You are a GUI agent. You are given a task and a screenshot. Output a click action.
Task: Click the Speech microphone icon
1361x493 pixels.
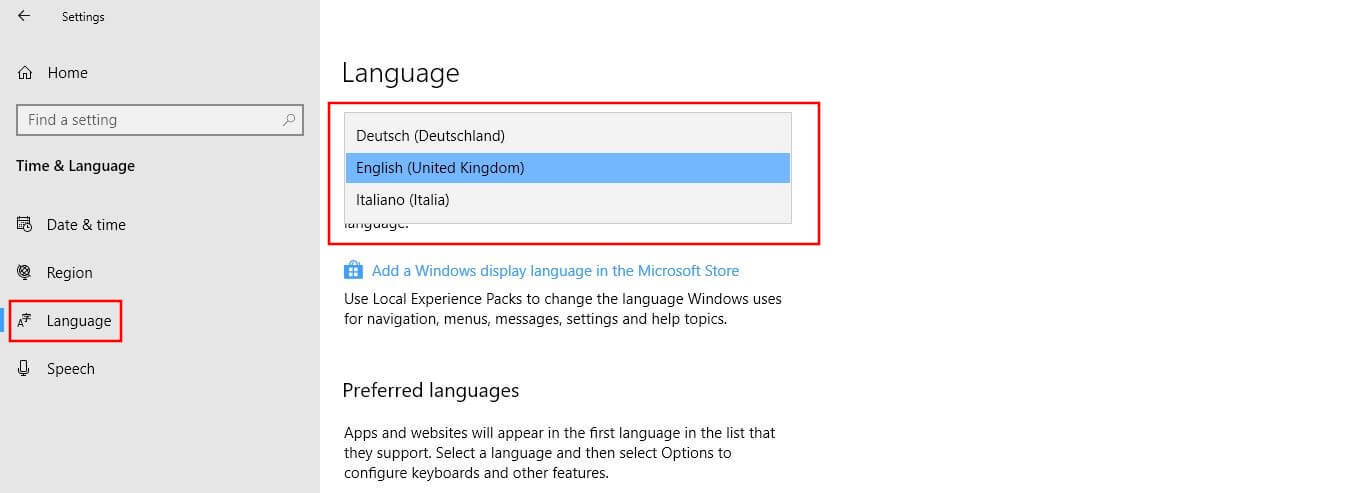pyautogui.click(x=25, y=369)
